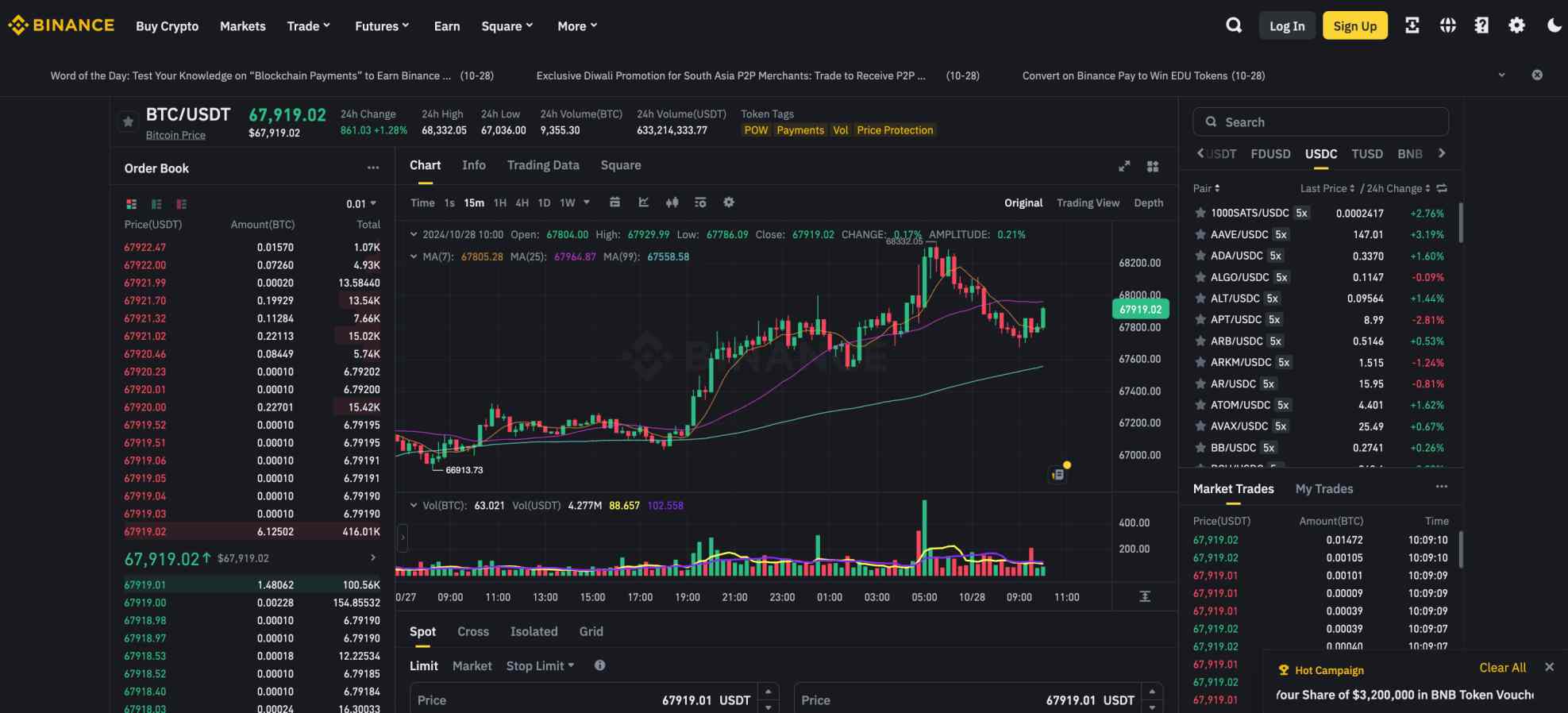
Task: Open chart display list-settings icon
Action: (x=700, y=202)
